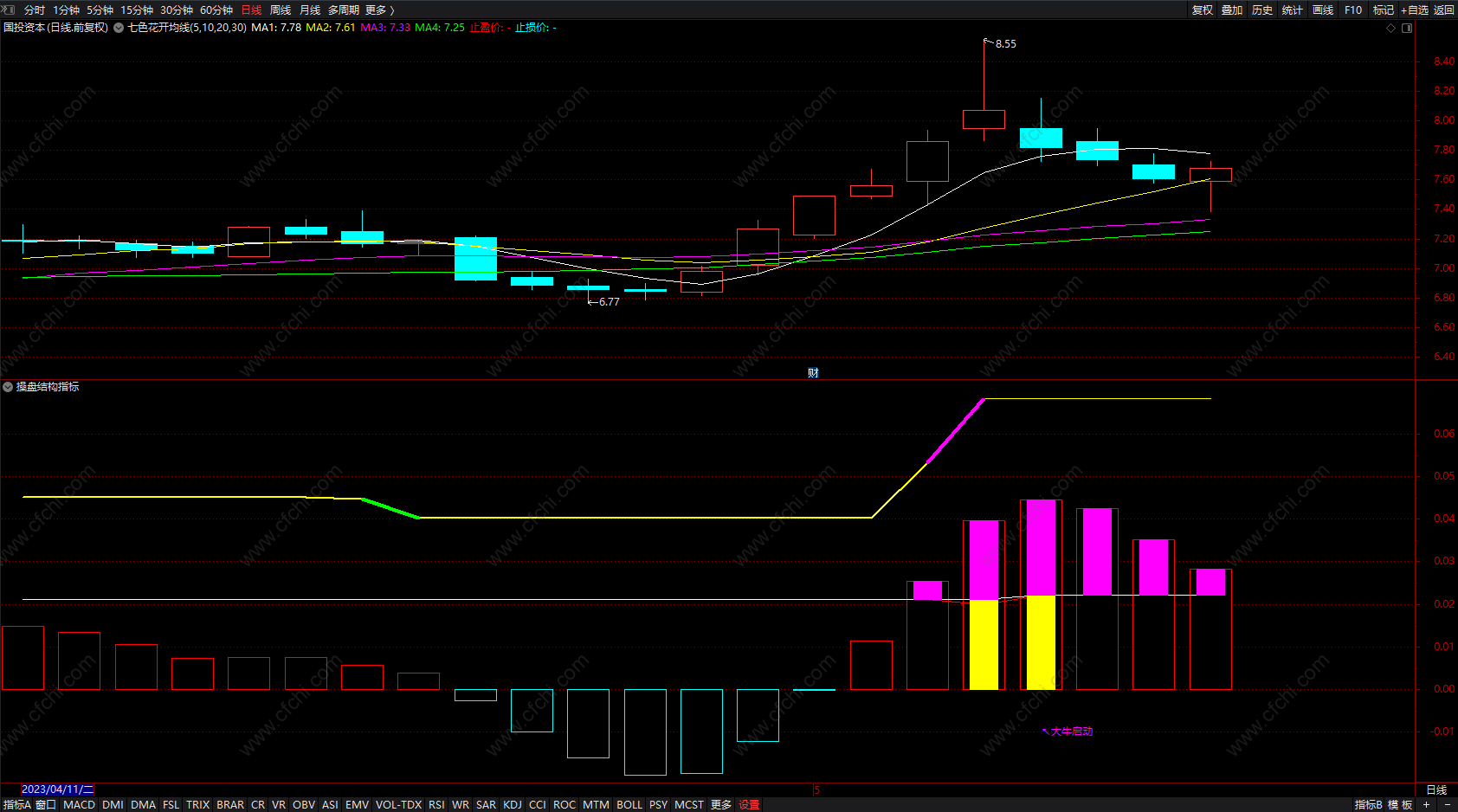Click the 6.77 low price label
1458x812 pixels.
(609, 302)
